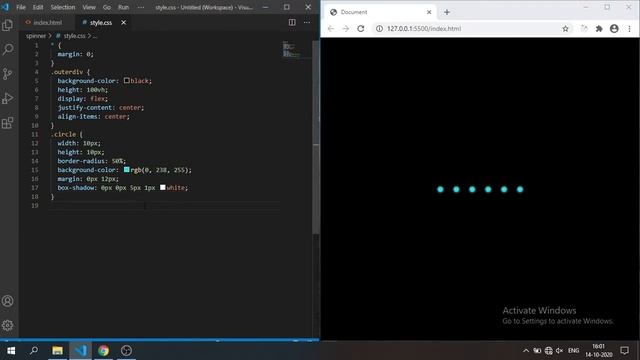This screenshot has height=360, width=640.
Task: Open File Explorer from taskbar
Action: pos(57,351)
